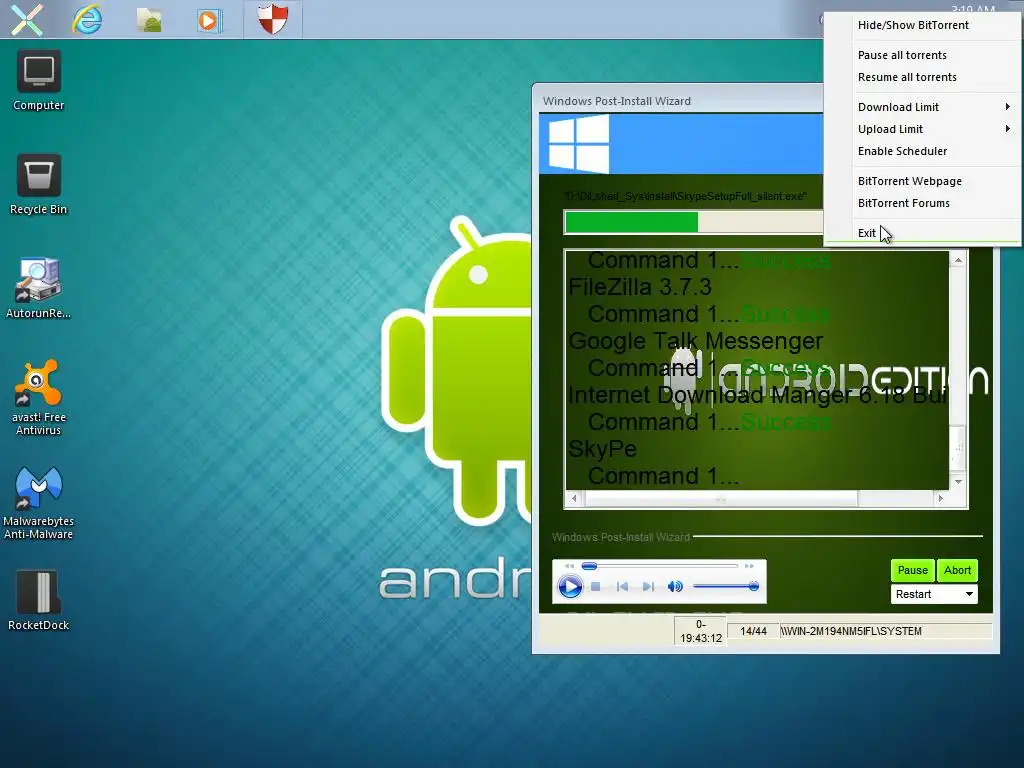Choose Enable Scheduler menu entry
This screenshot has height=768, width=1024.
coord(923,152)
